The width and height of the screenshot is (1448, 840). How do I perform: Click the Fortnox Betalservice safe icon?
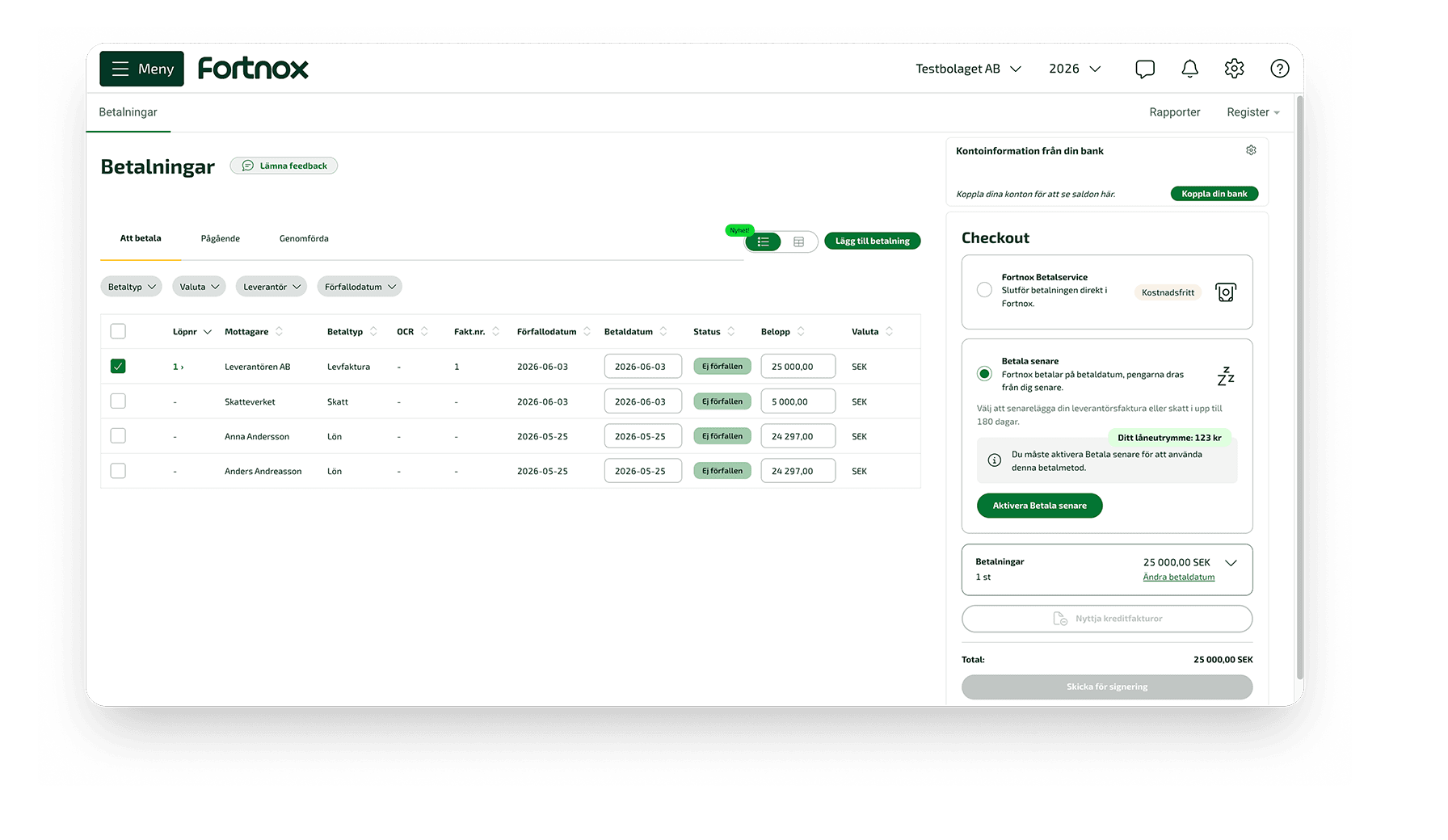pyautogui.click(x=1226, y=292)
